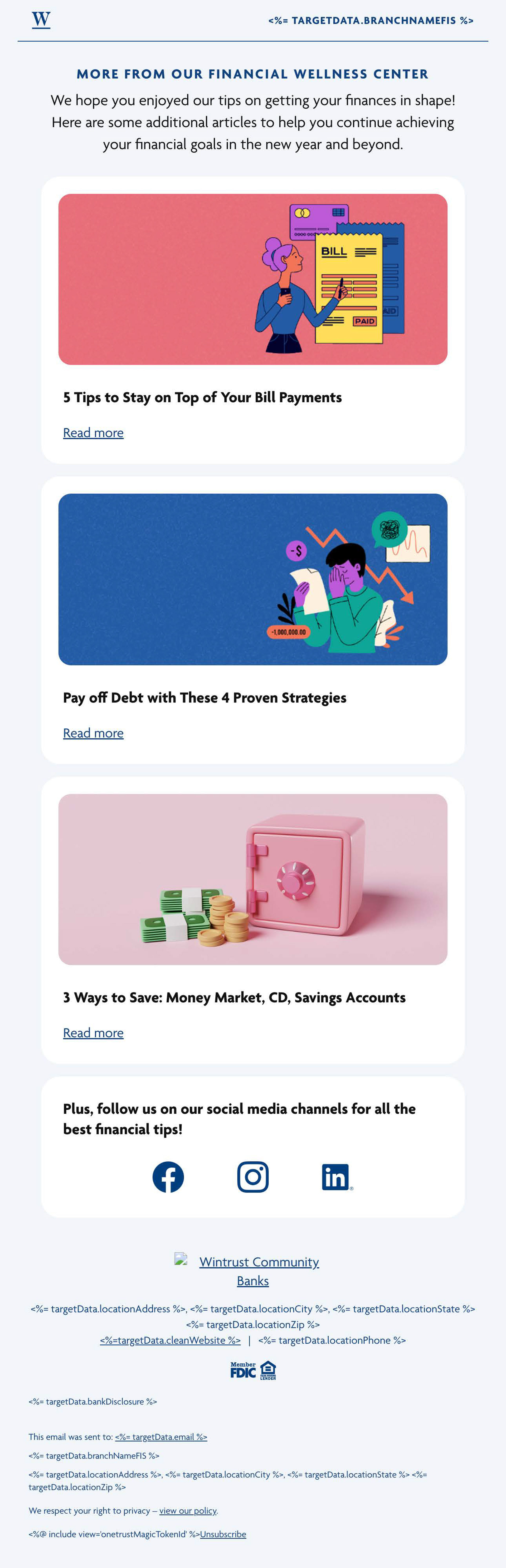
Task: Click the broken image icon beside Wintrust Community Banks
Action: pyautogui.click(x=181, y=1258)
